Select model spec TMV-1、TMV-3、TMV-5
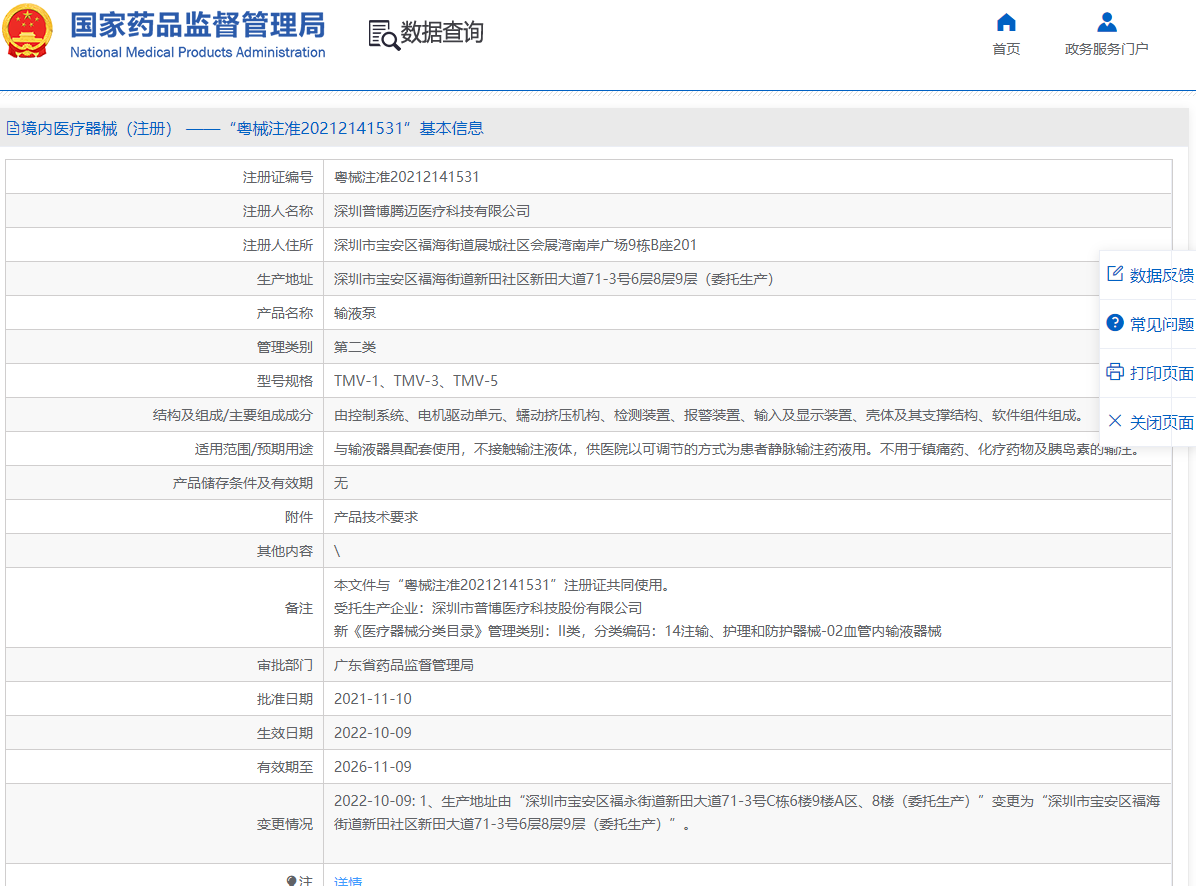The width and height of the screenshot is (1196, 886). [x=416, y=380]
